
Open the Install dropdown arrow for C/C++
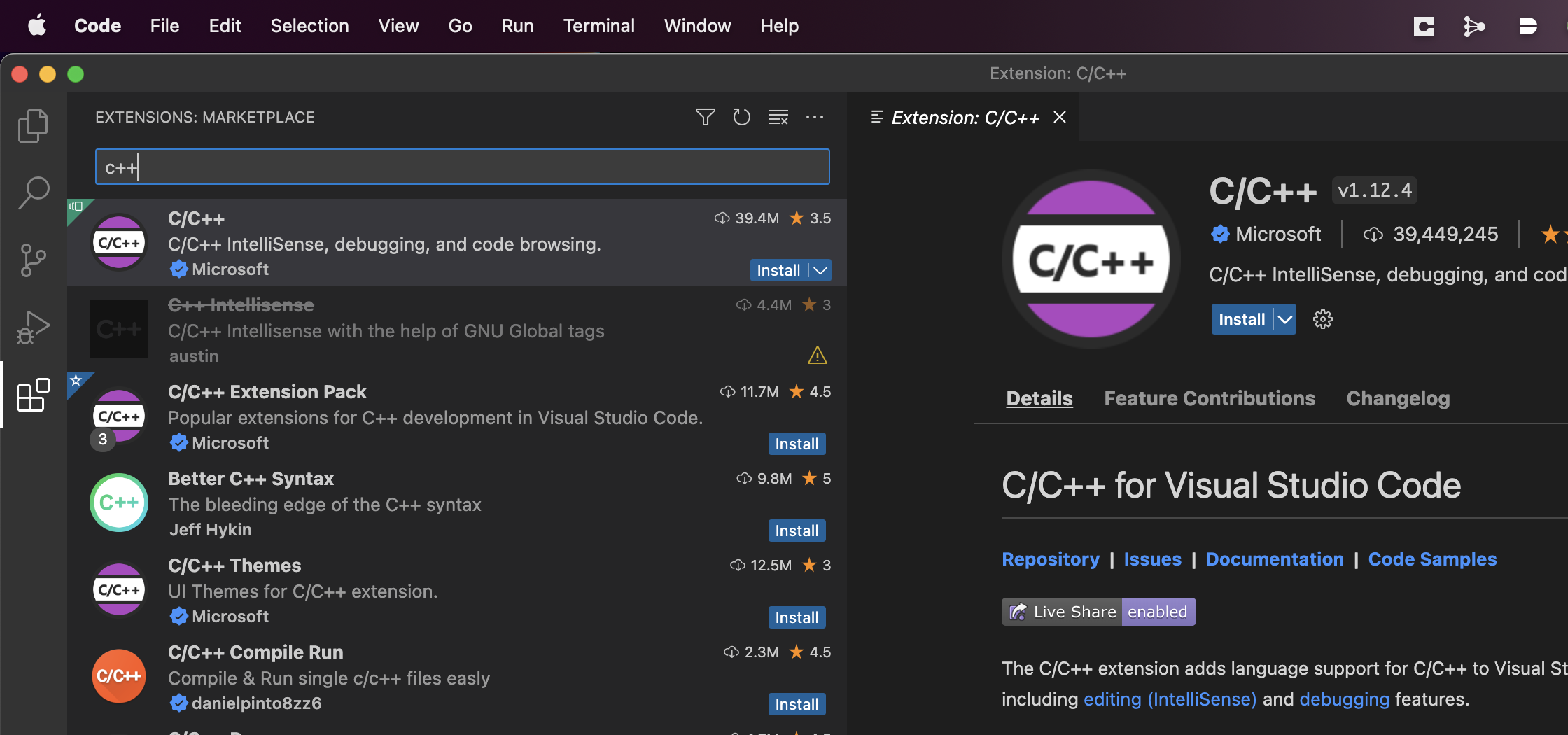pos(819,270)
